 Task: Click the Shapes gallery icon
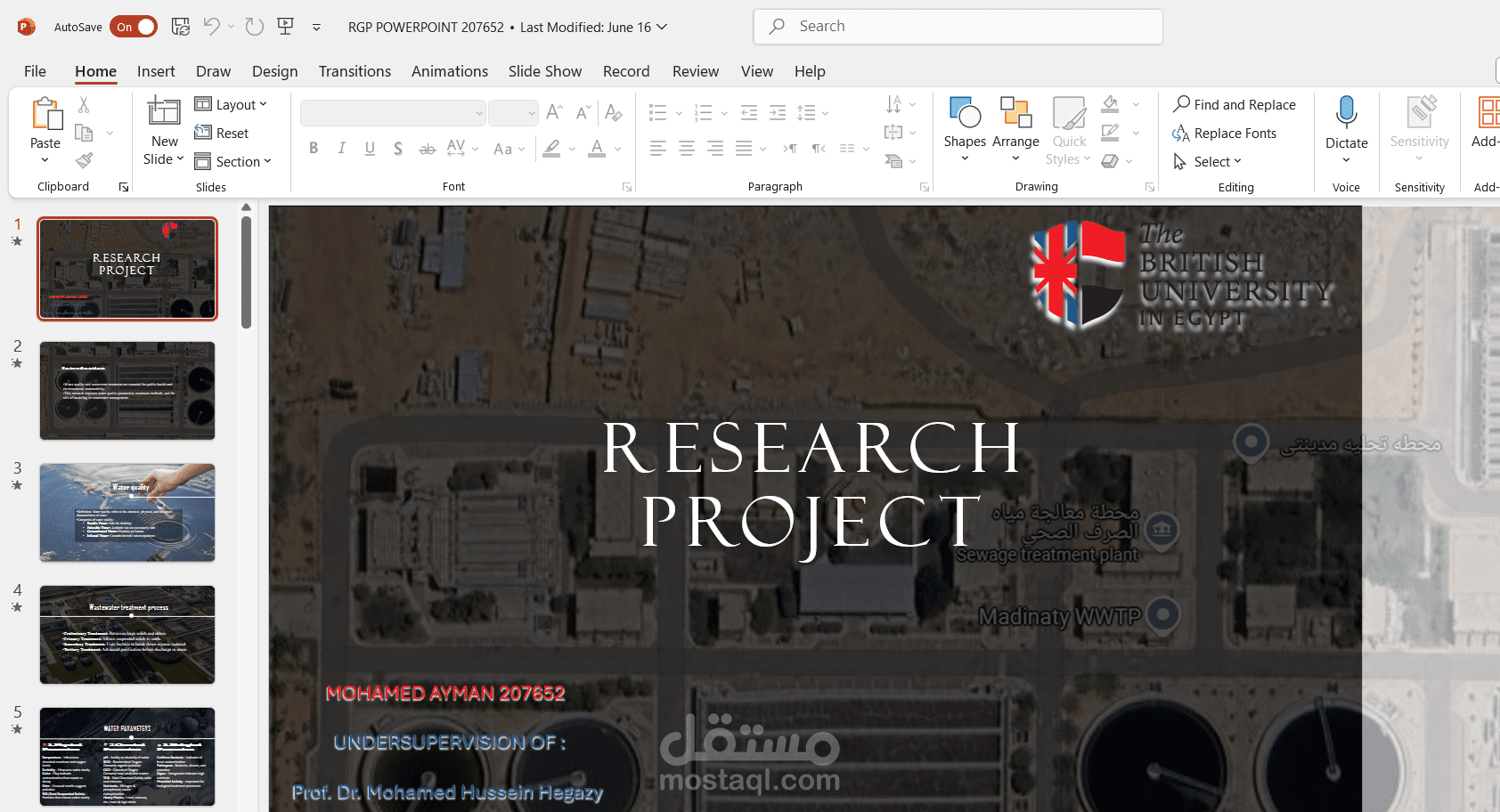(x=965, y=112)
